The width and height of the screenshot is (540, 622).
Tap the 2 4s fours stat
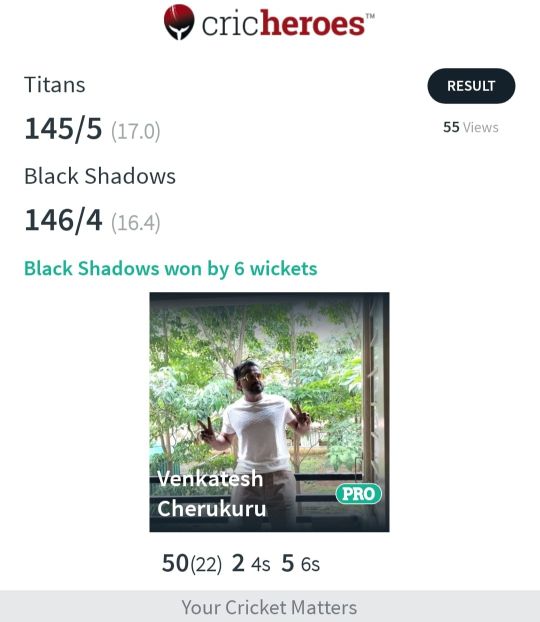[x=251, y=563]
